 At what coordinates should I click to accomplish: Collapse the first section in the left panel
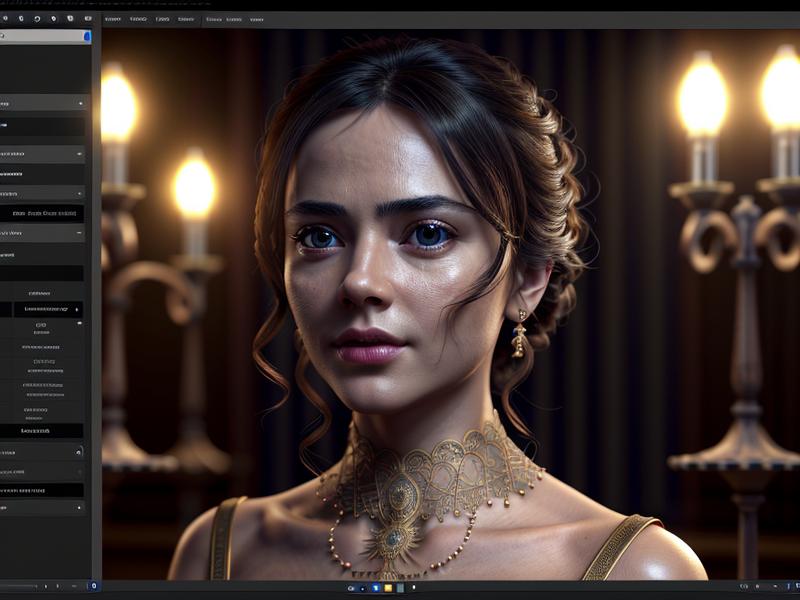tap(80, 103)
